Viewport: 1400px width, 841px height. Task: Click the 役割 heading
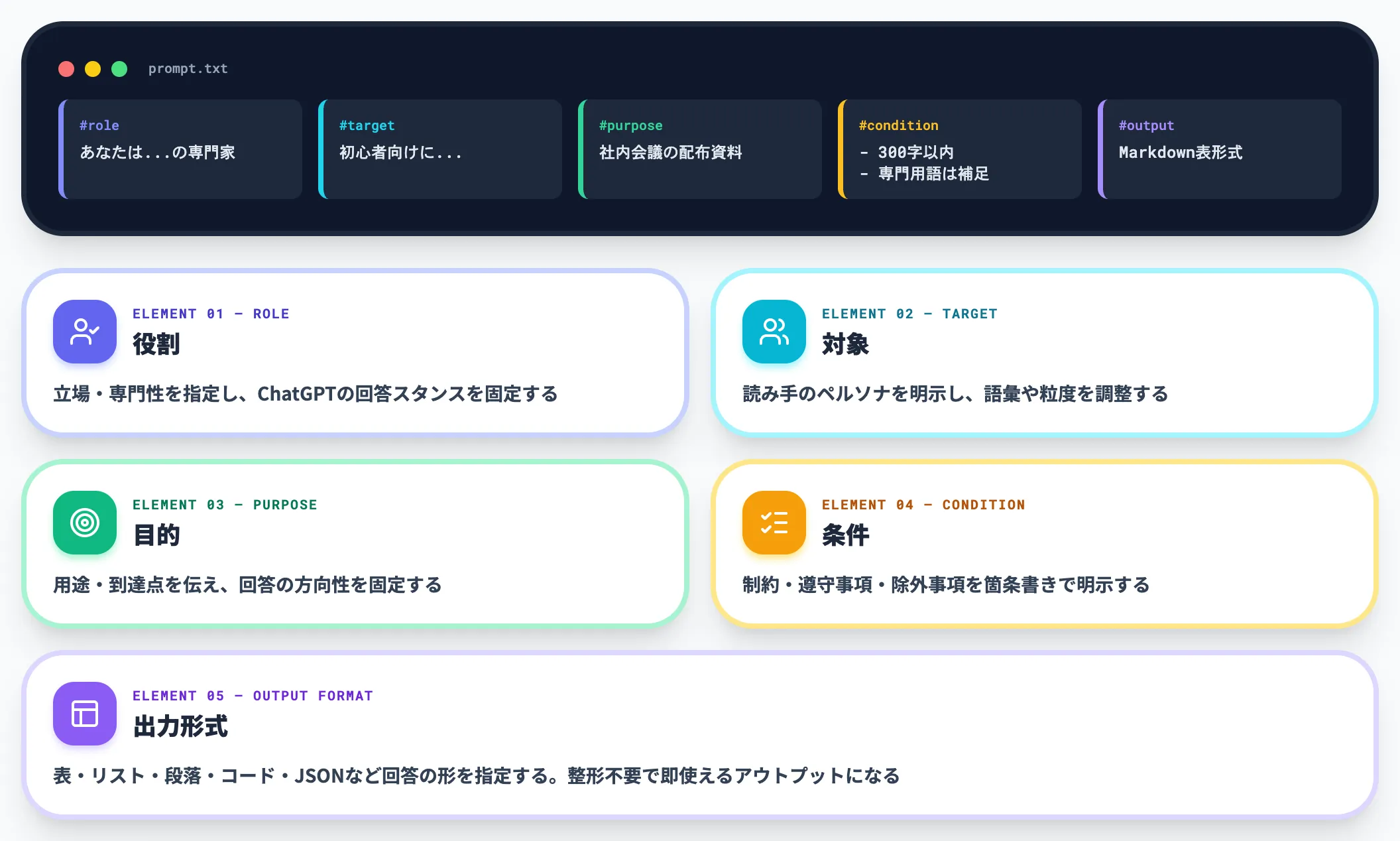click(x=156, y=344)
